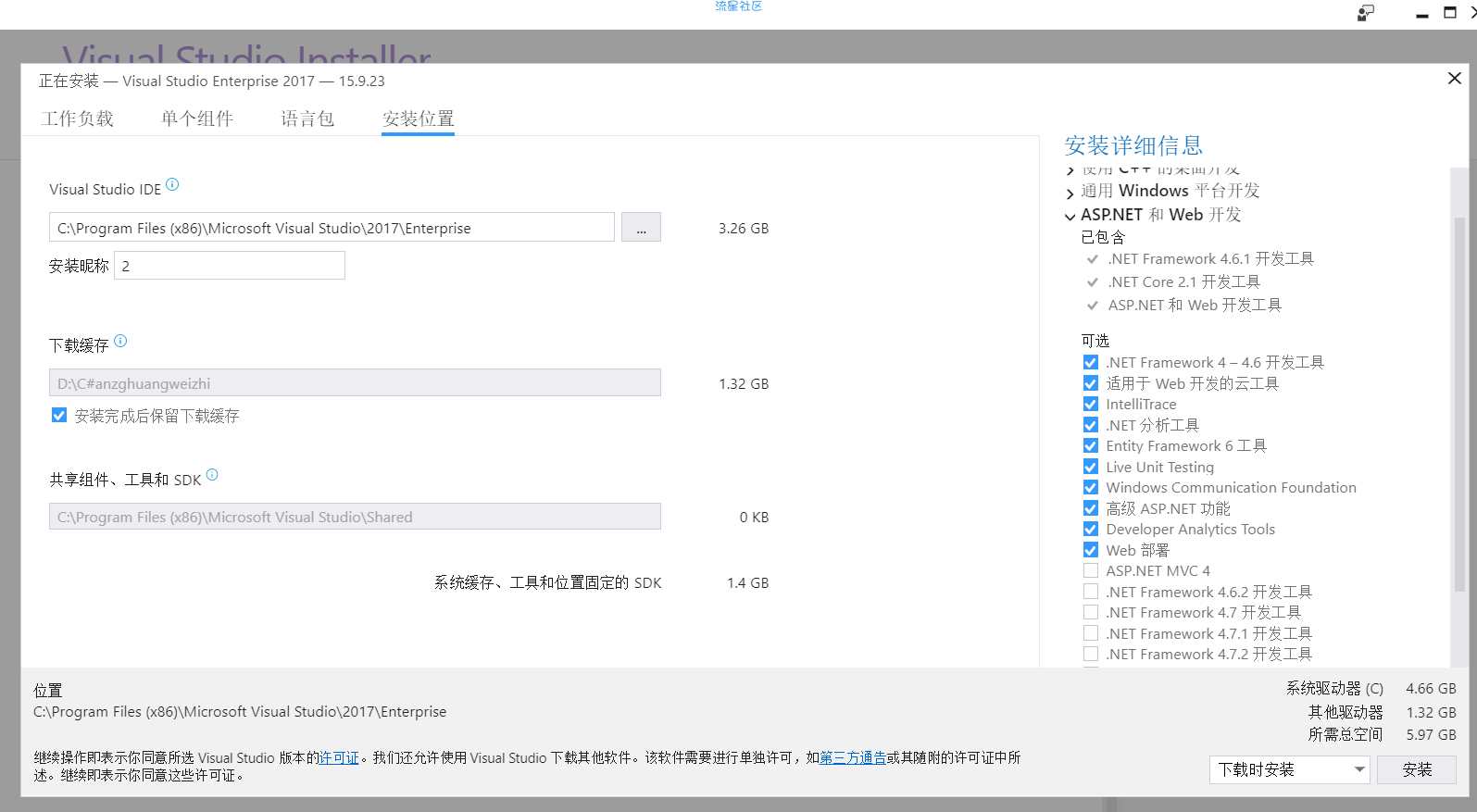Uncheck 适用于 Web 开发的云工具
The image size is (1477, 812).
click(1091, 383)
